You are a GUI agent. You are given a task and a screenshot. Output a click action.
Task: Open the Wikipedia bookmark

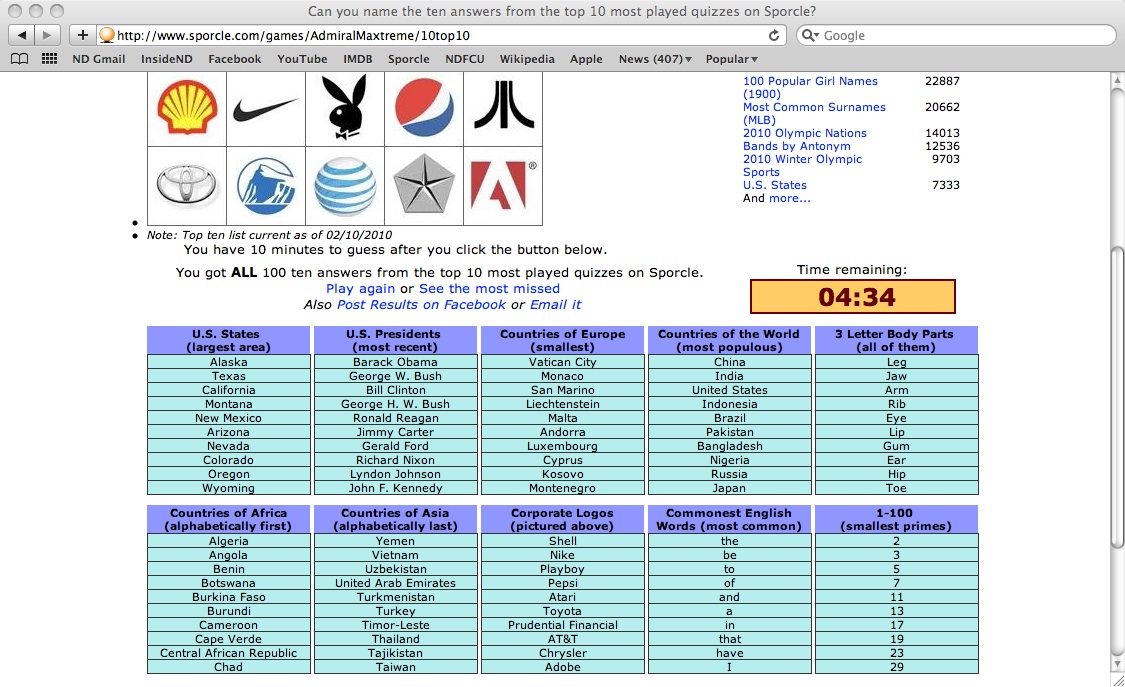click(527, 59)
